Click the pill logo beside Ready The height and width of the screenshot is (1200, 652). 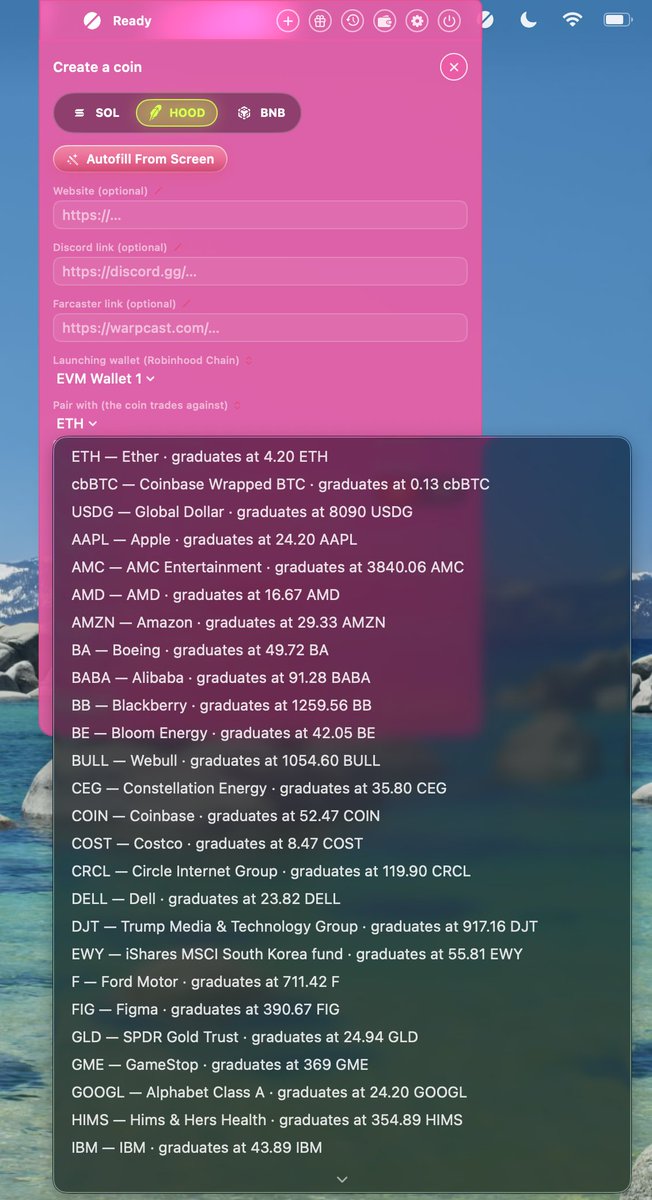92,20
